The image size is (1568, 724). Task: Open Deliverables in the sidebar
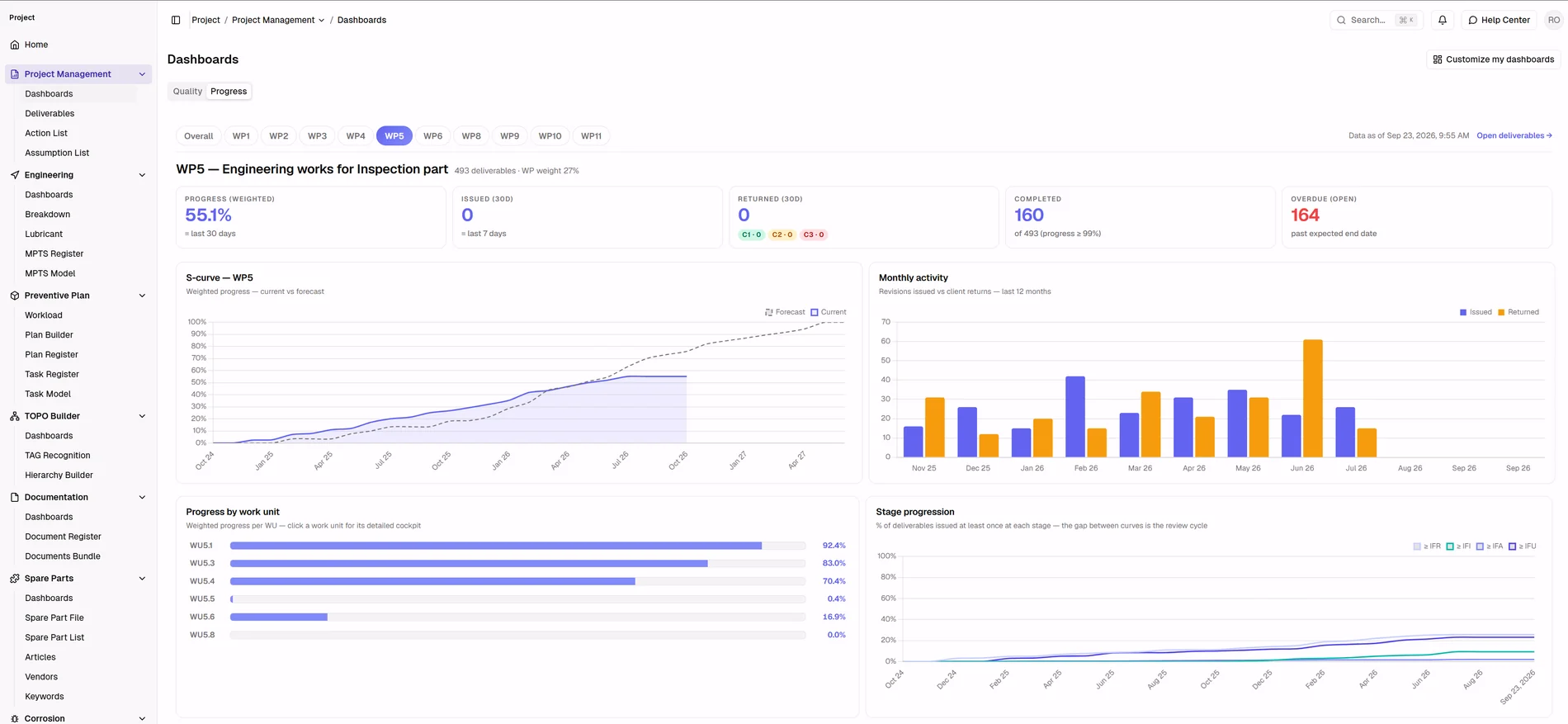coord(50,114)
